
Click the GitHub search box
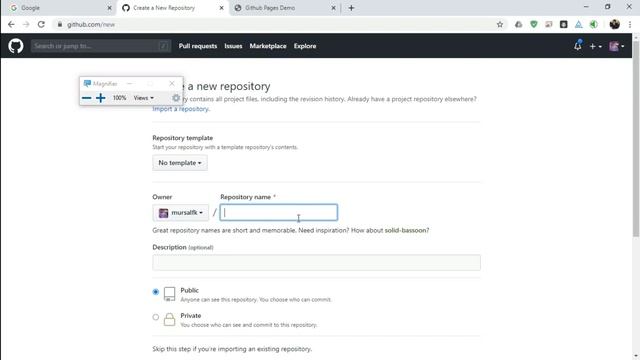point(101,46)
